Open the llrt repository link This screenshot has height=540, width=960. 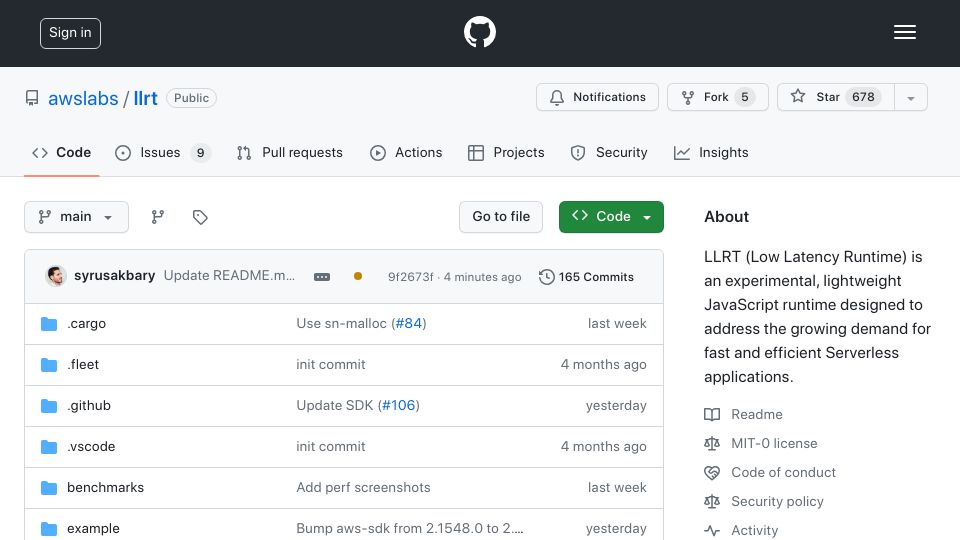146,98
